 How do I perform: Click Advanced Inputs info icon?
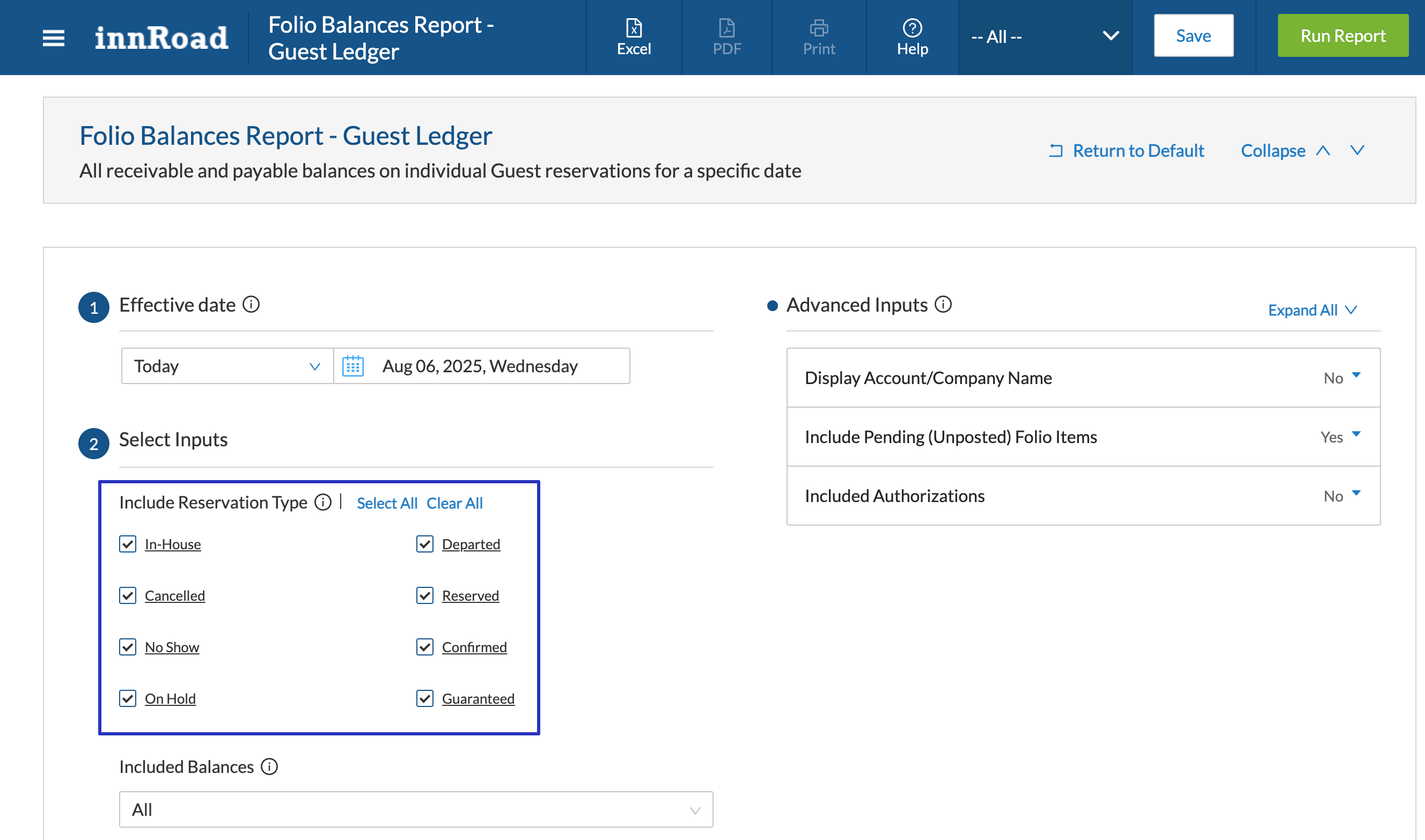(x=943, y=305)
